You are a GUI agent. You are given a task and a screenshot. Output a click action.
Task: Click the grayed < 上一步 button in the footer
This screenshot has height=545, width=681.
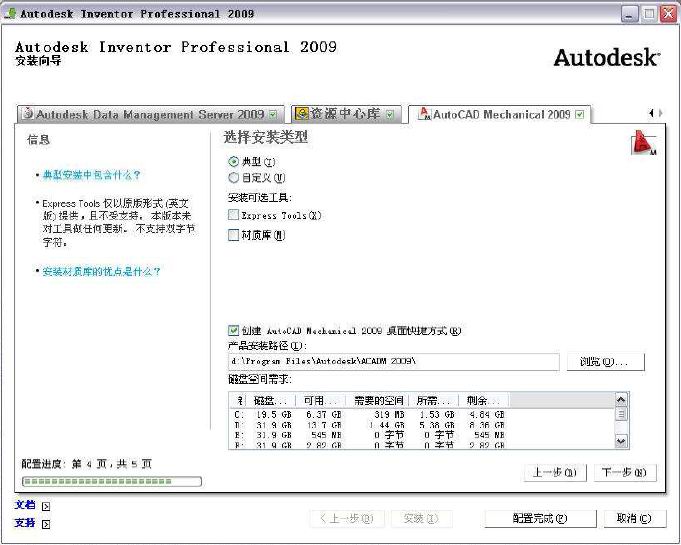point(347,519)
